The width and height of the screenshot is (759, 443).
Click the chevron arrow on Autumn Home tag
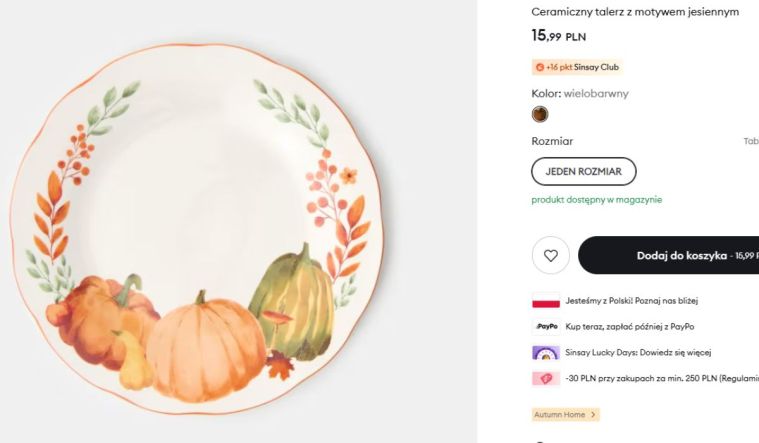593,414
